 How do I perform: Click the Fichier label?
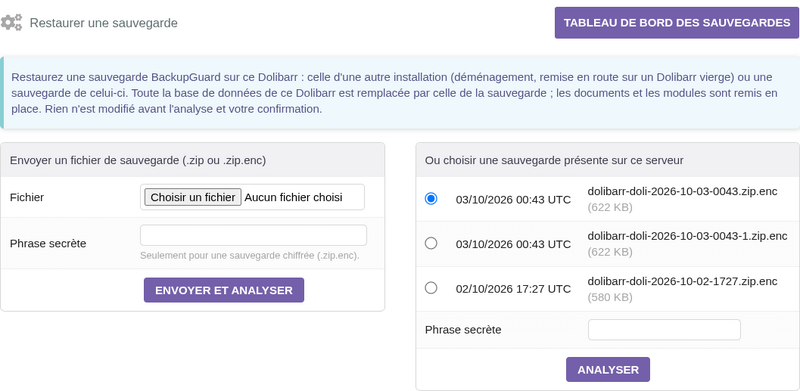pos(27,197)
